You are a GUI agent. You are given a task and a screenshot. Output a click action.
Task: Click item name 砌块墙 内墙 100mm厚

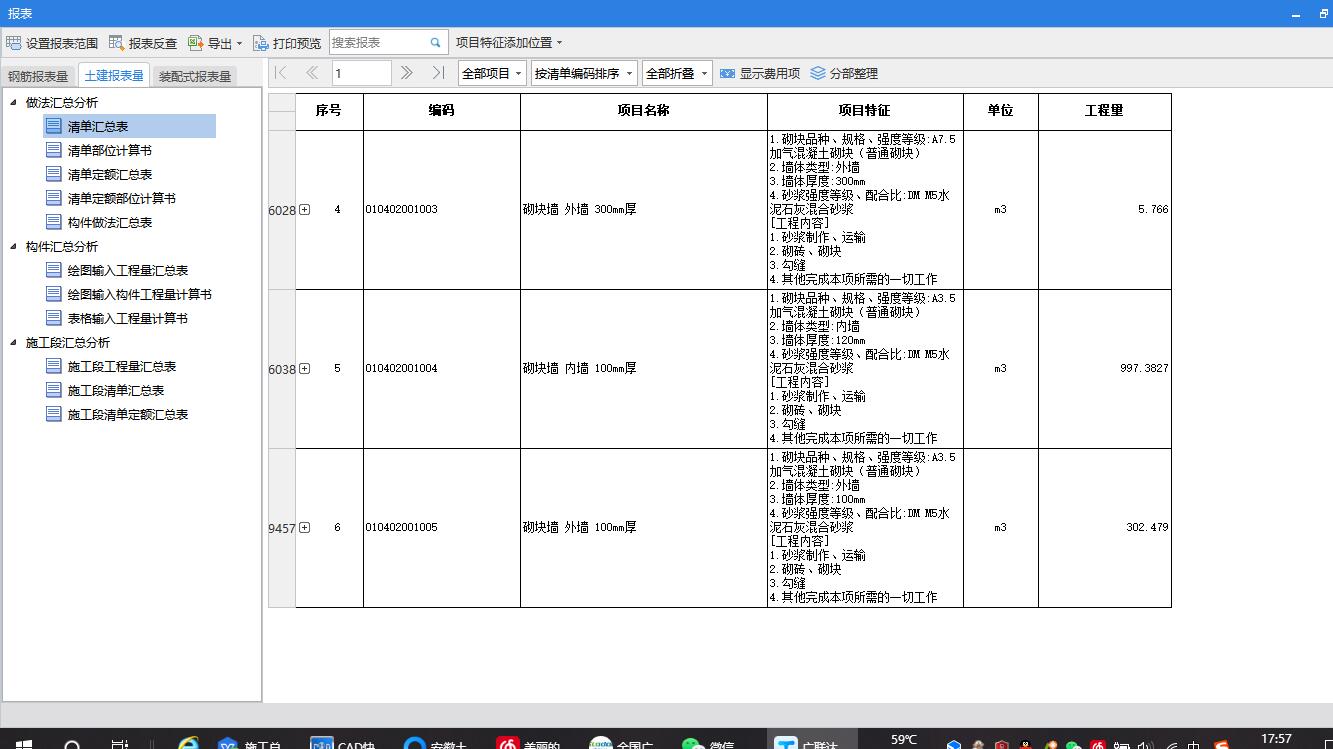[579, 369]
